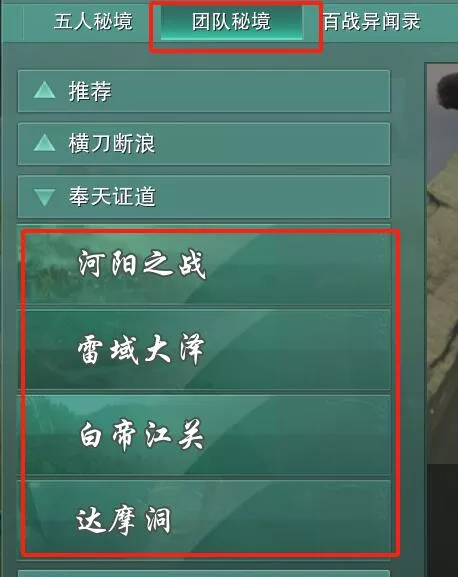The width and height of the screenshot is (458, 577).
Task: Open the 达摩洞 raid entry
Action: coord(204,520)
